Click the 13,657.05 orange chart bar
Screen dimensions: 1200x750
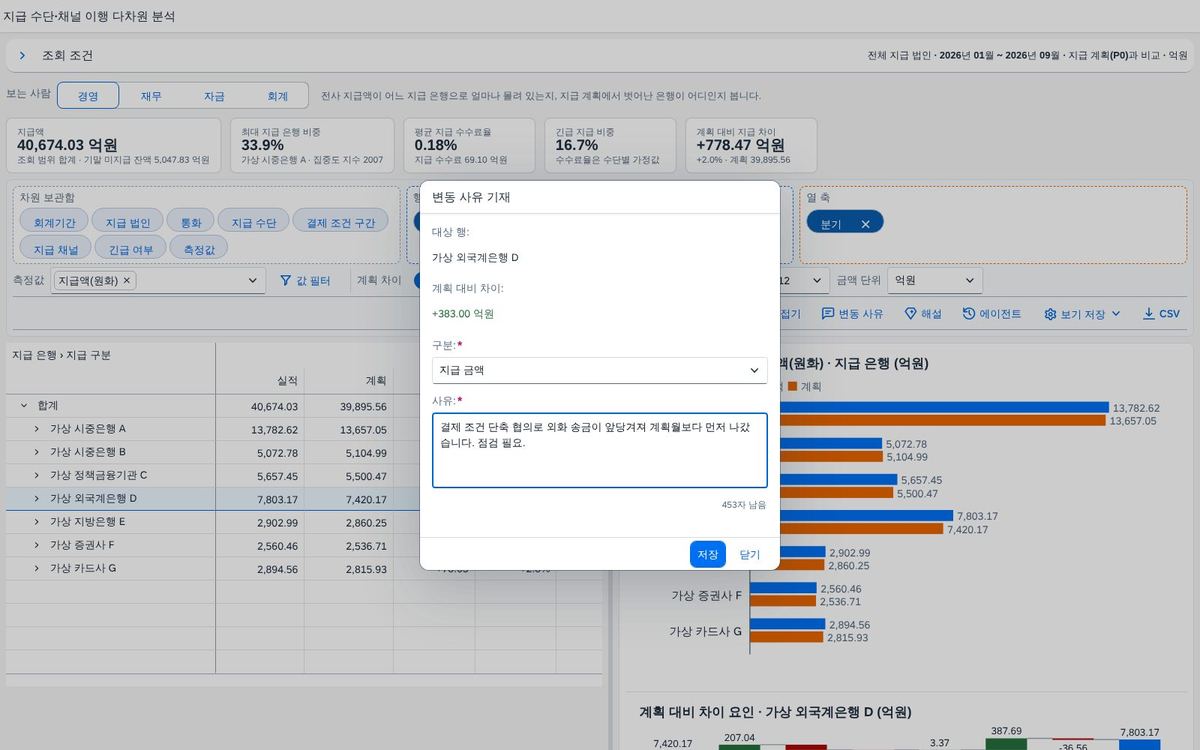coord(943,421)
